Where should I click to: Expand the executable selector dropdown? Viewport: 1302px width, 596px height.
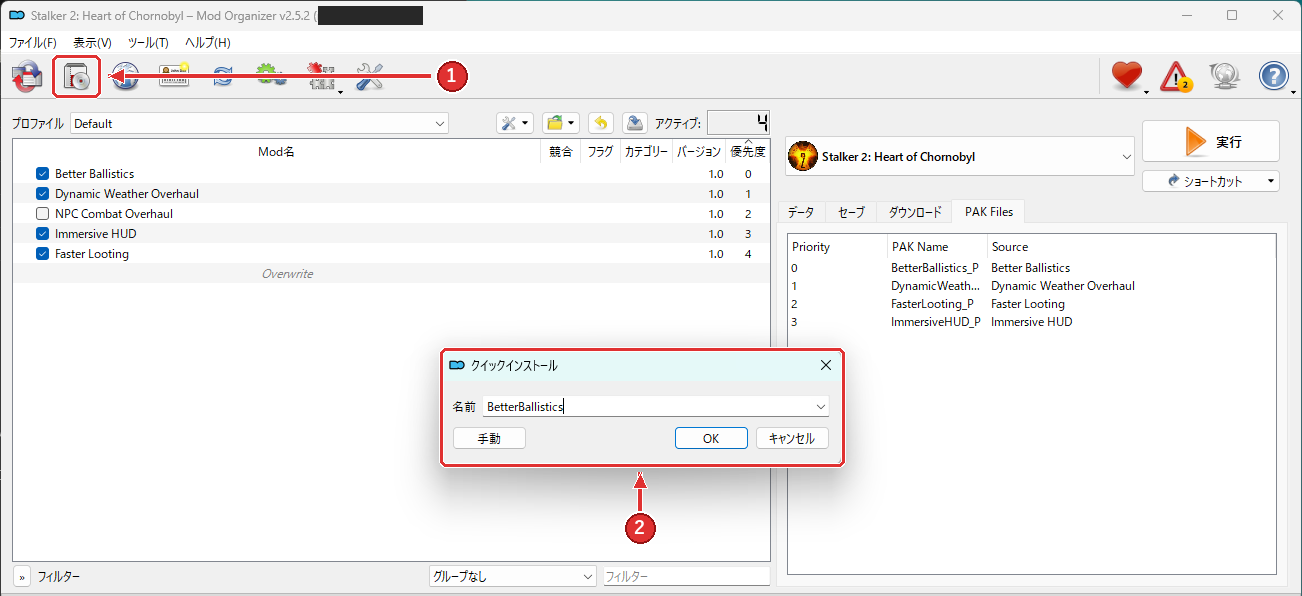click(960, 156)
